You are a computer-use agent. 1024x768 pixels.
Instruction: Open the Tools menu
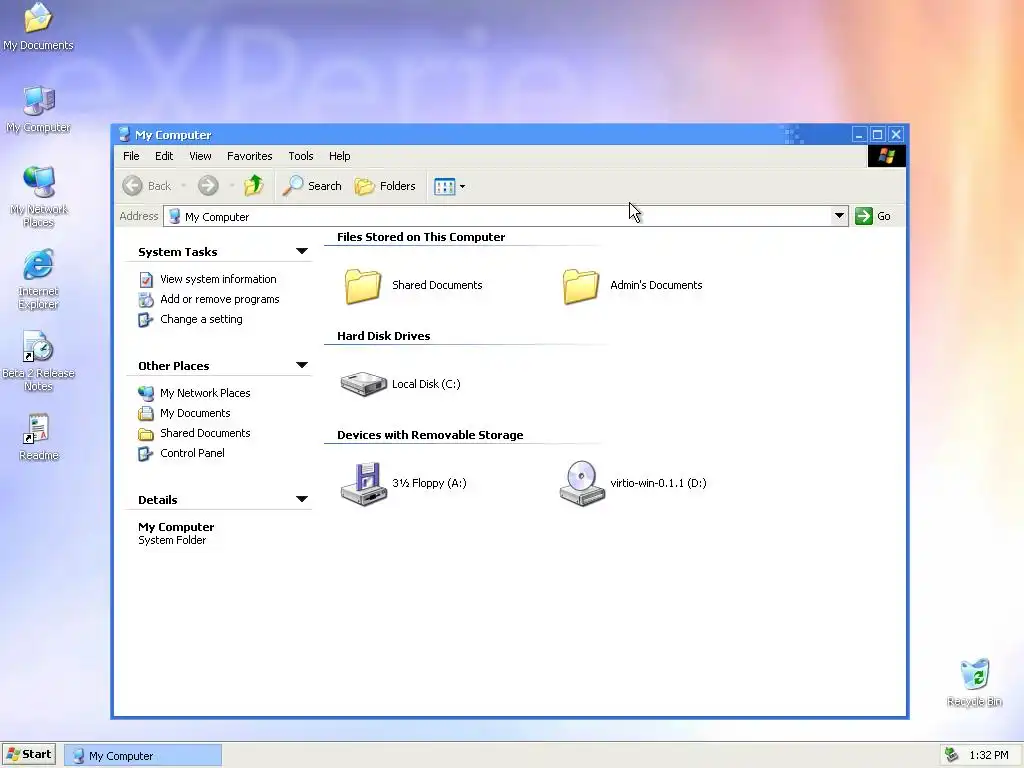(301, 156)
